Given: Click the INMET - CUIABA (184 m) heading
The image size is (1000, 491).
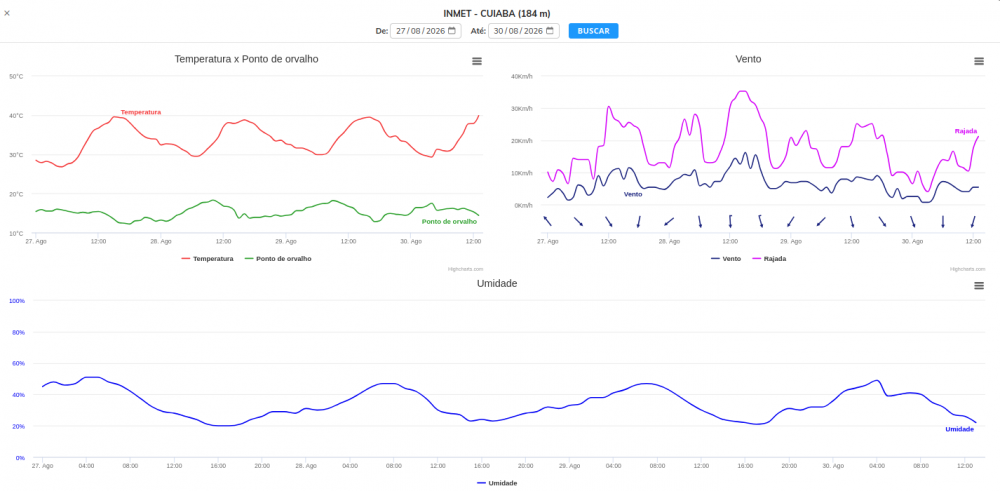Looking at the screenshot, I should tap(497, 13).
